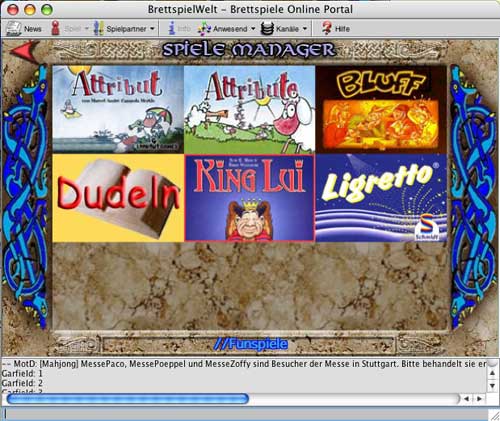Viewport: 500px width, 421px height.
Task: Click the red question mark Hilfe icon
Action: pos(327,28)
